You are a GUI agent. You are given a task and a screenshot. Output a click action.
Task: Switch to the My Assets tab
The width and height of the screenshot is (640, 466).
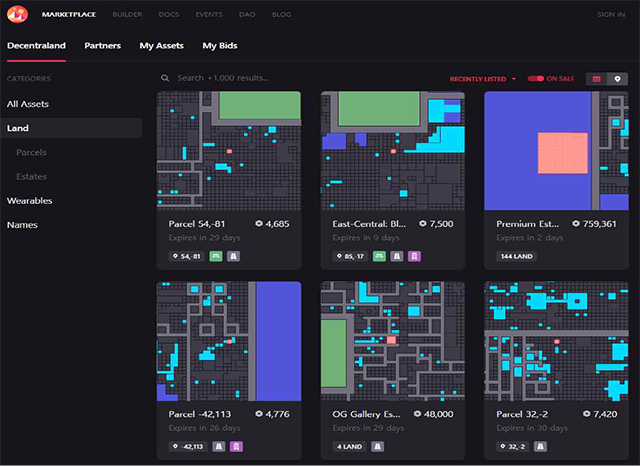162,46
